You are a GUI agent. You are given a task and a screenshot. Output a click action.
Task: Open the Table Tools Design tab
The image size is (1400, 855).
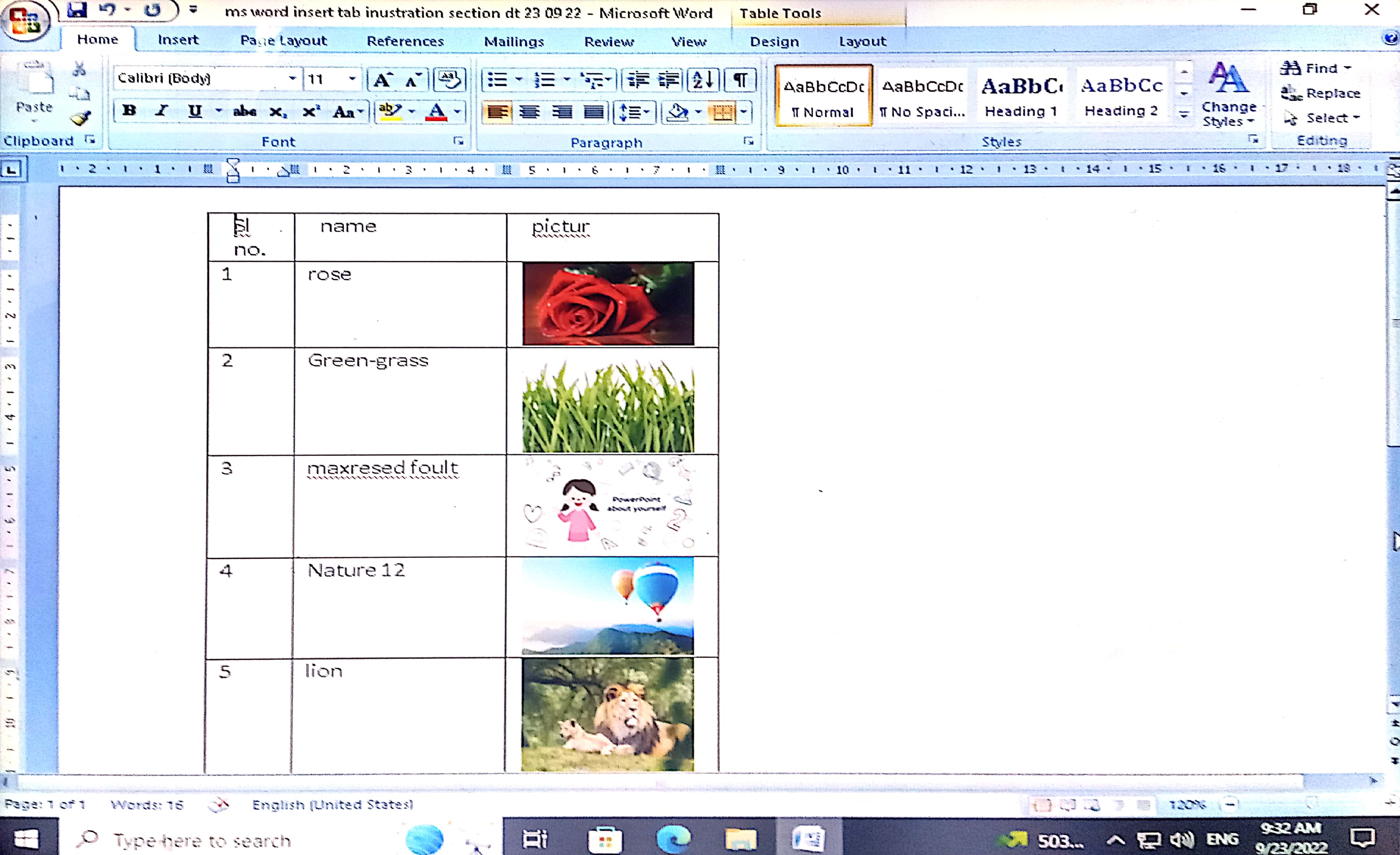tap(774, 41)
